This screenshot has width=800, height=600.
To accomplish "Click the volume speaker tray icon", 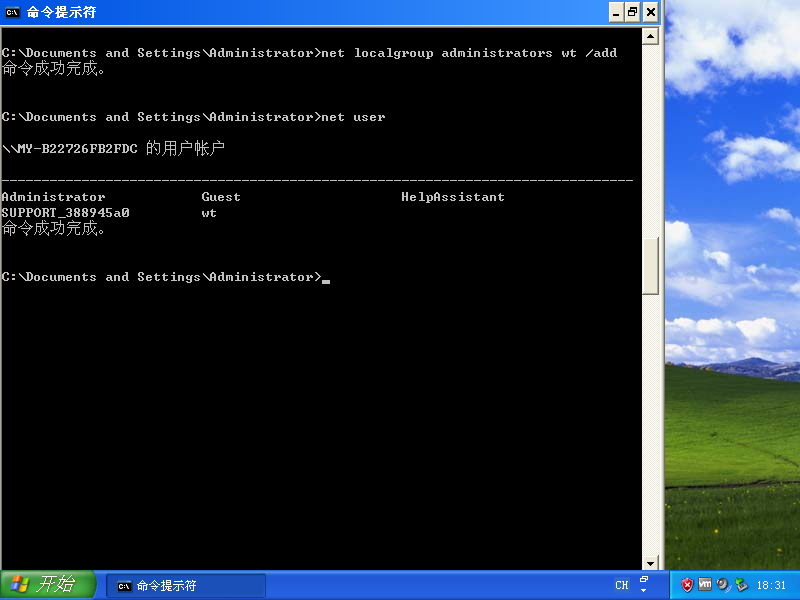I will pos(723,585).
